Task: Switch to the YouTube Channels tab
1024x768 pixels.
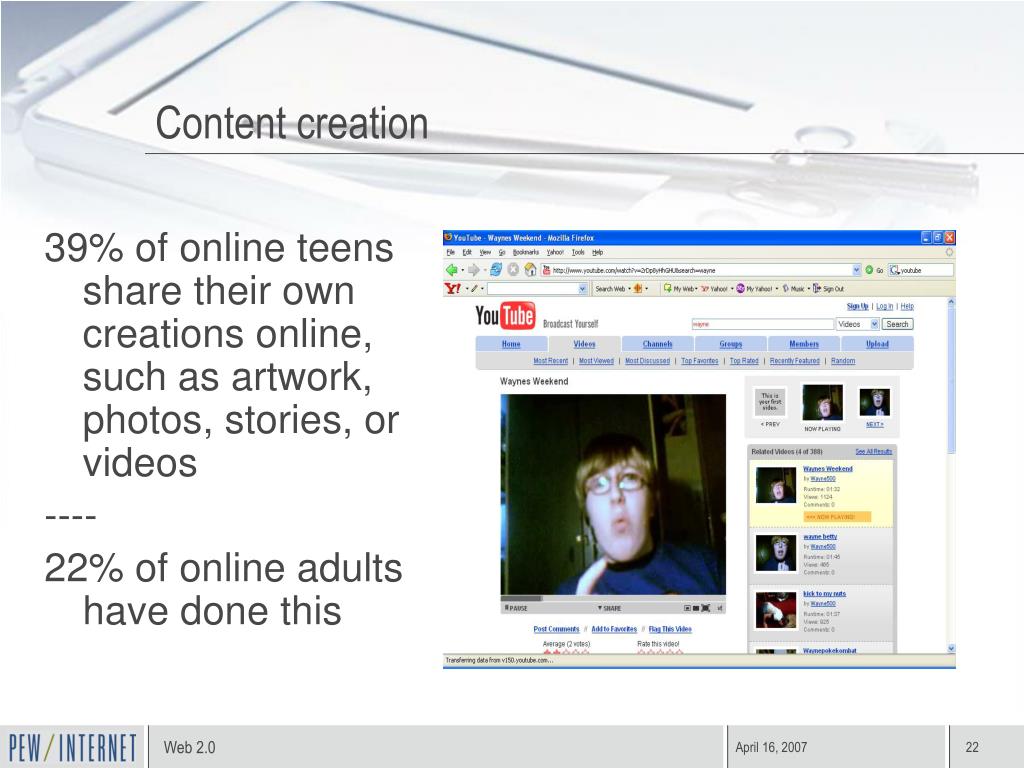Action: [x=657, y=344]
